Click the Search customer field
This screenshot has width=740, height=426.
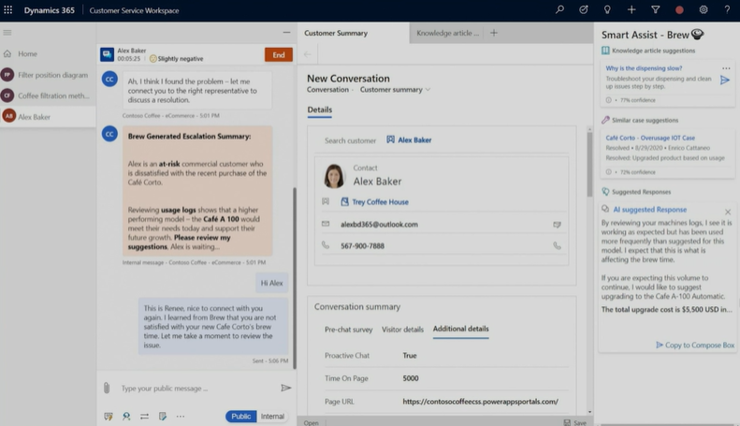tap(350, 141)
